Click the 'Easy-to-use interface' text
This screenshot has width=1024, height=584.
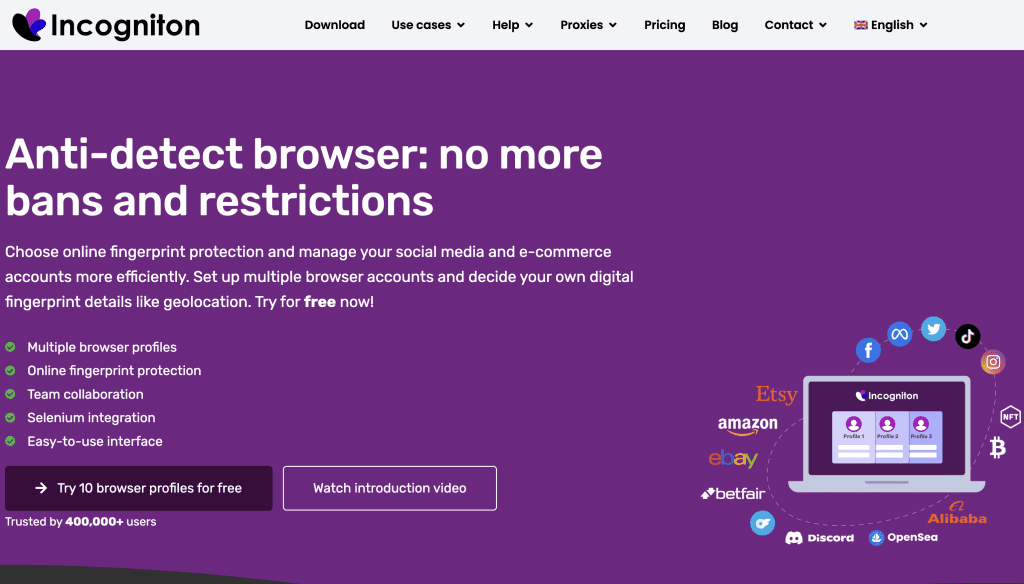(95, 441)
